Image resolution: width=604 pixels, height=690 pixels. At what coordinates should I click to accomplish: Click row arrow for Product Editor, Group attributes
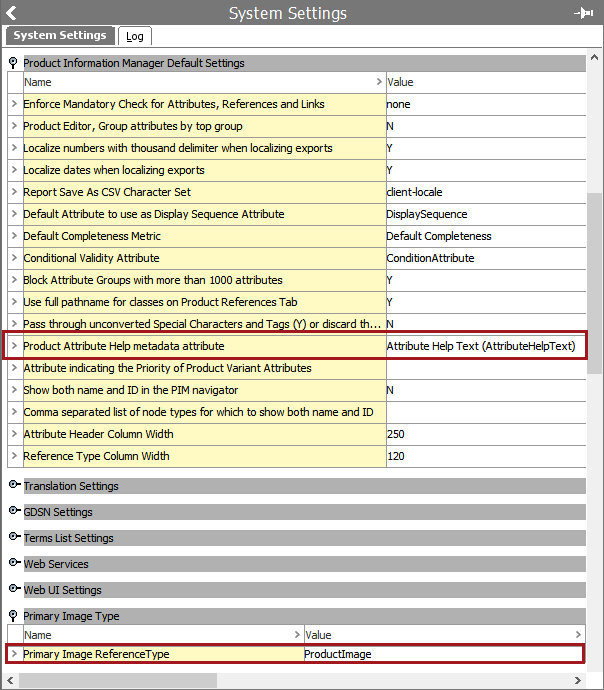pyautogui.click(x=15, y=126)
